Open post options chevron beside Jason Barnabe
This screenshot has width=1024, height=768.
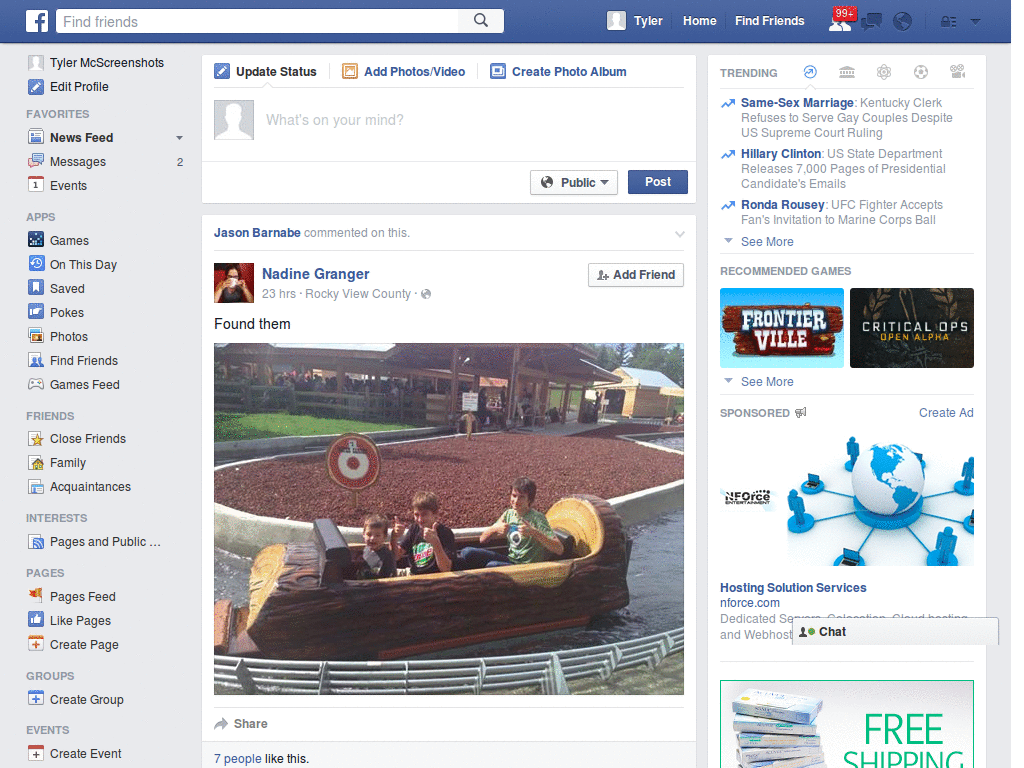click(679, 234)
